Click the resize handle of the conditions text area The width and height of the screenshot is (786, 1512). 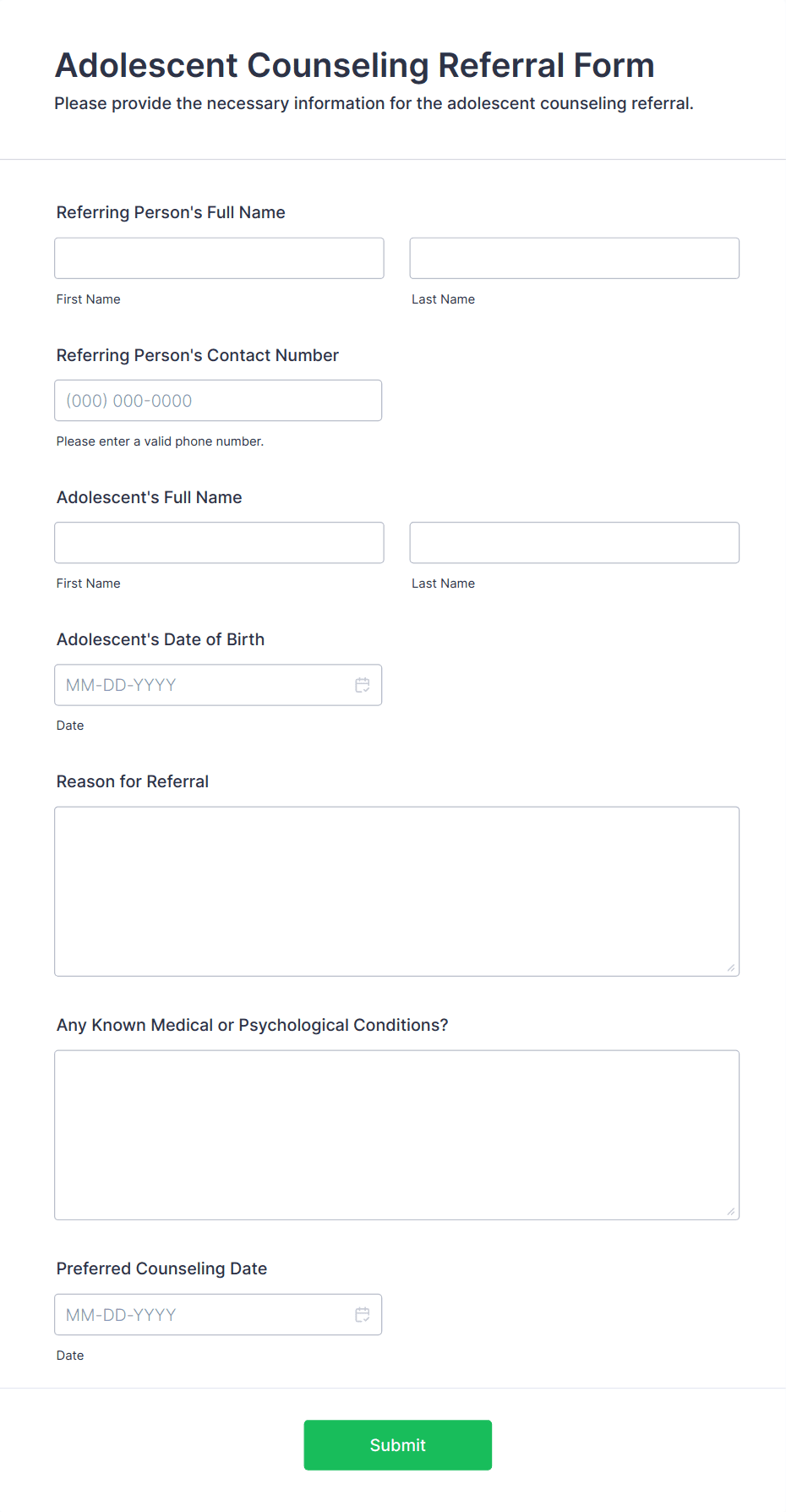point(730,1210)
